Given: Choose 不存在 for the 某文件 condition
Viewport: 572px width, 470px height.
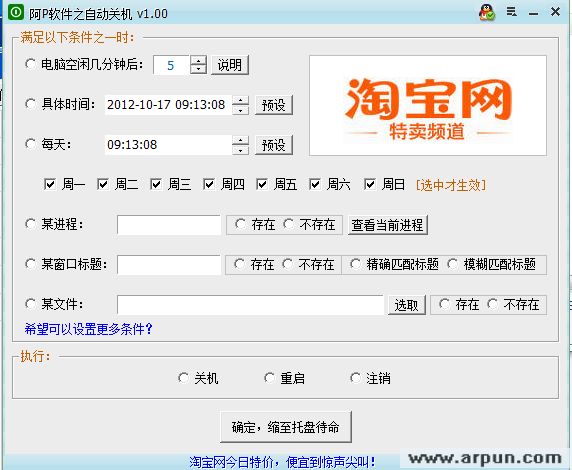Looking at the screenshot, I should tap(514, 304).
